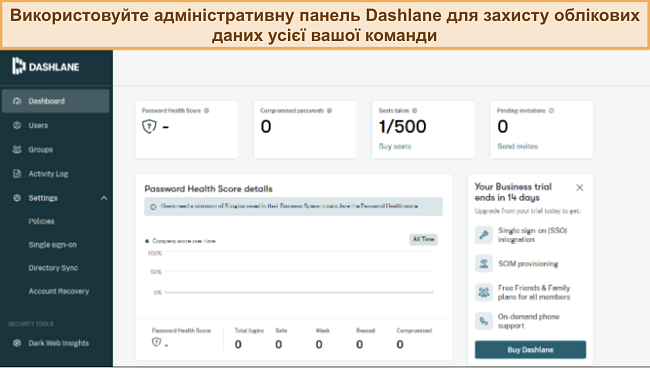The height and width of the screenshot is (368, 650).
Task: Open Account Recovery settings
Action: tap(58, 291)
